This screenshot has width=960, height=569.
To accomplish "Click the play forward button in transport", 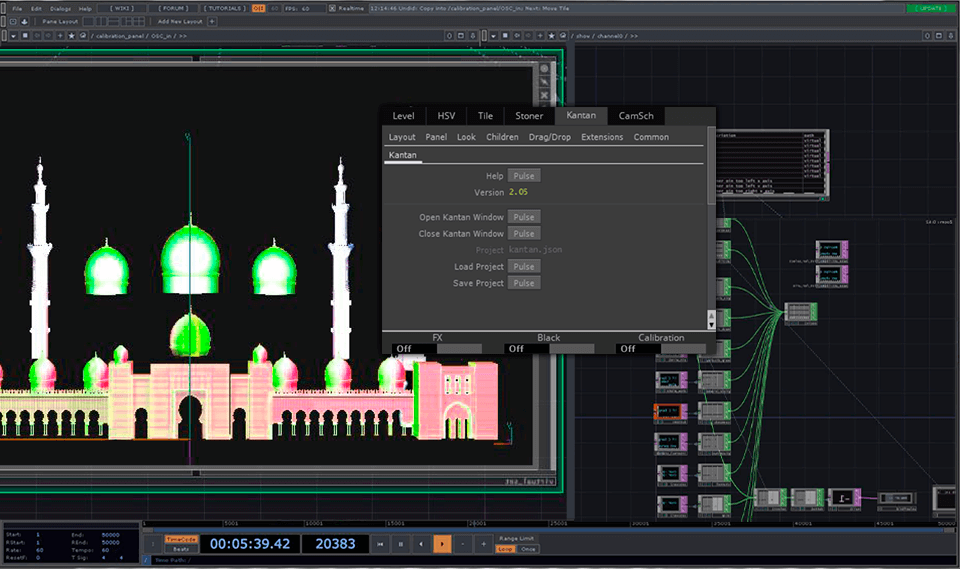I will pos(442,544).
